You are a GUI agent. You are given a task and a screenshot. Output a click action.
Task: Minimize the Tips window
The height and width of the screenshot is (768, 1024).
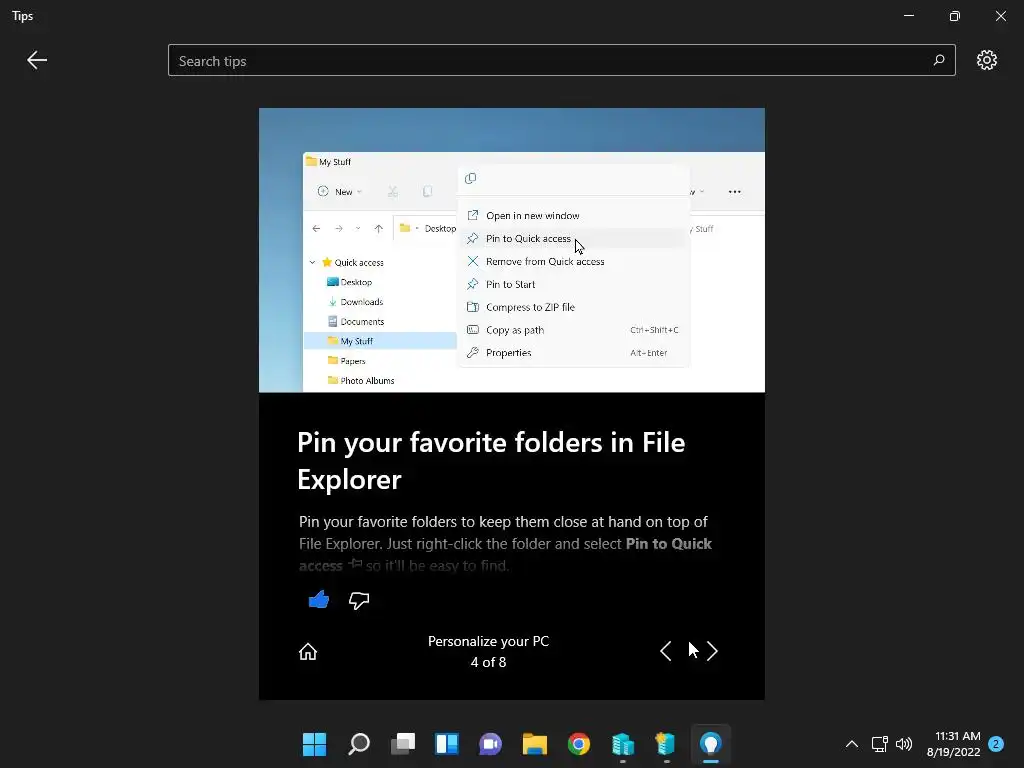coord(908,16)
